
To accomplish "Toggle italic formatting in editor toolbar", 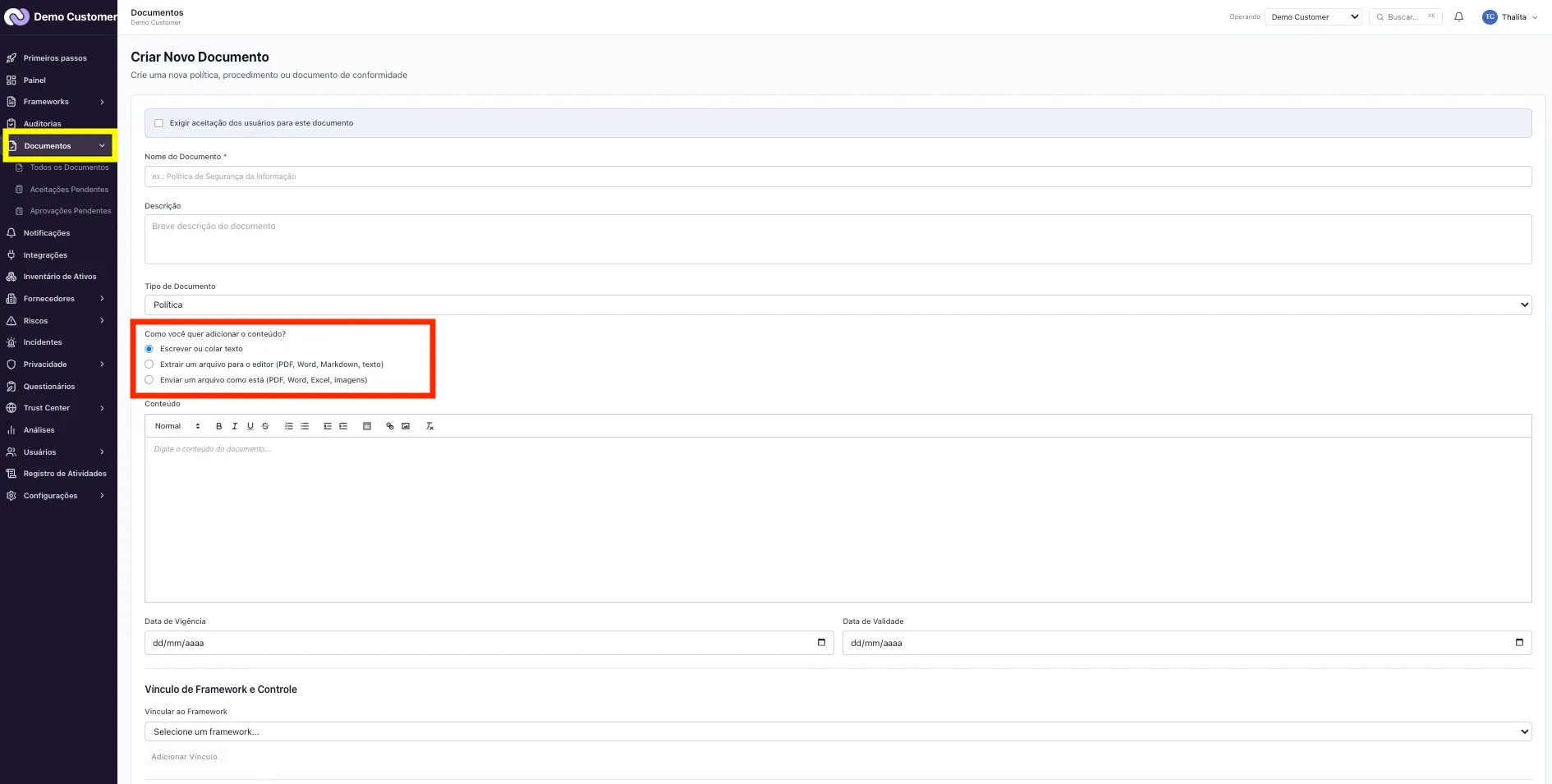I will click(235, 426).
